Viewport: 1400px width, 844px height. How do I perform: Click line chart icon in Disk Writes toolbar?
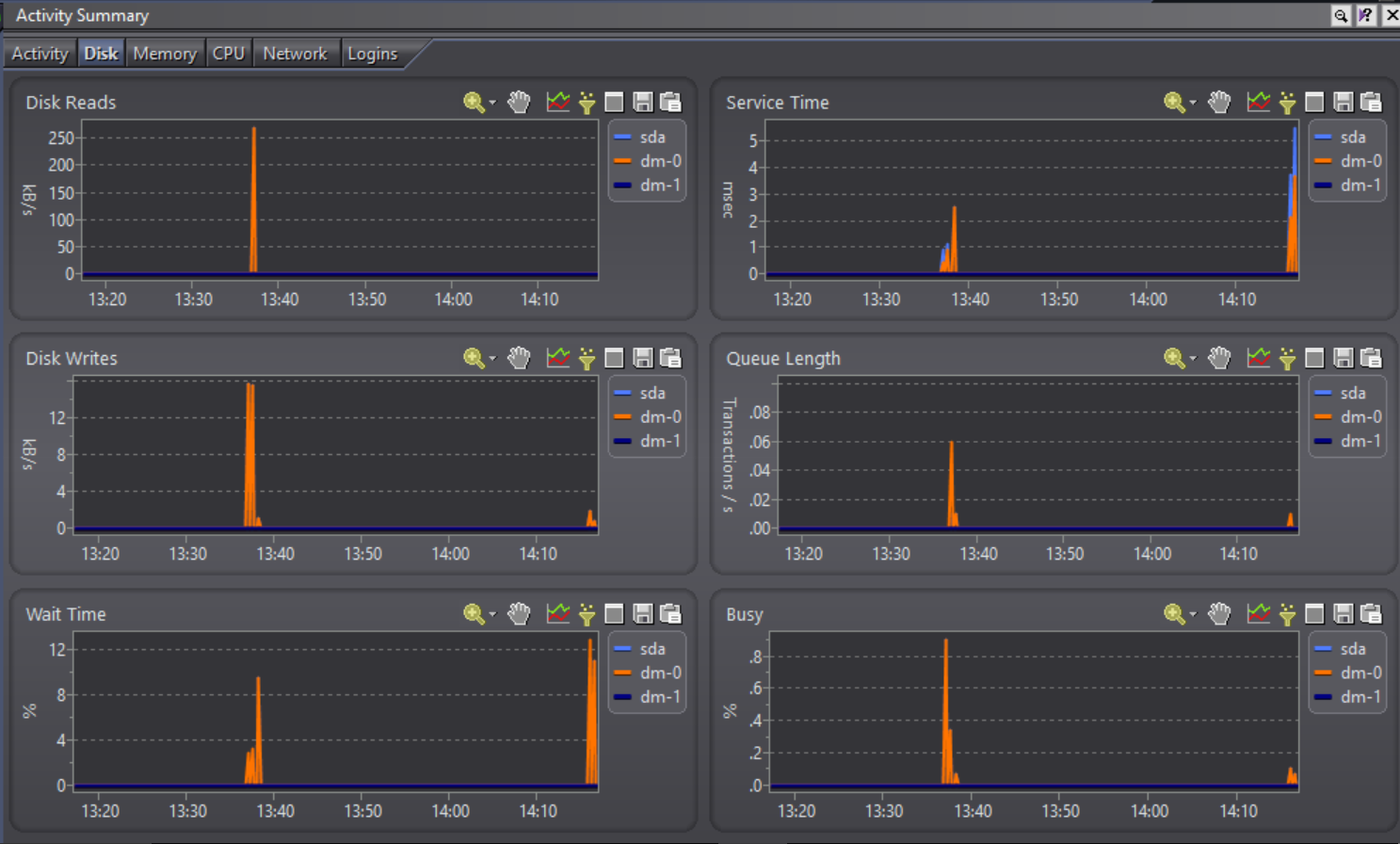pos(558,358)
